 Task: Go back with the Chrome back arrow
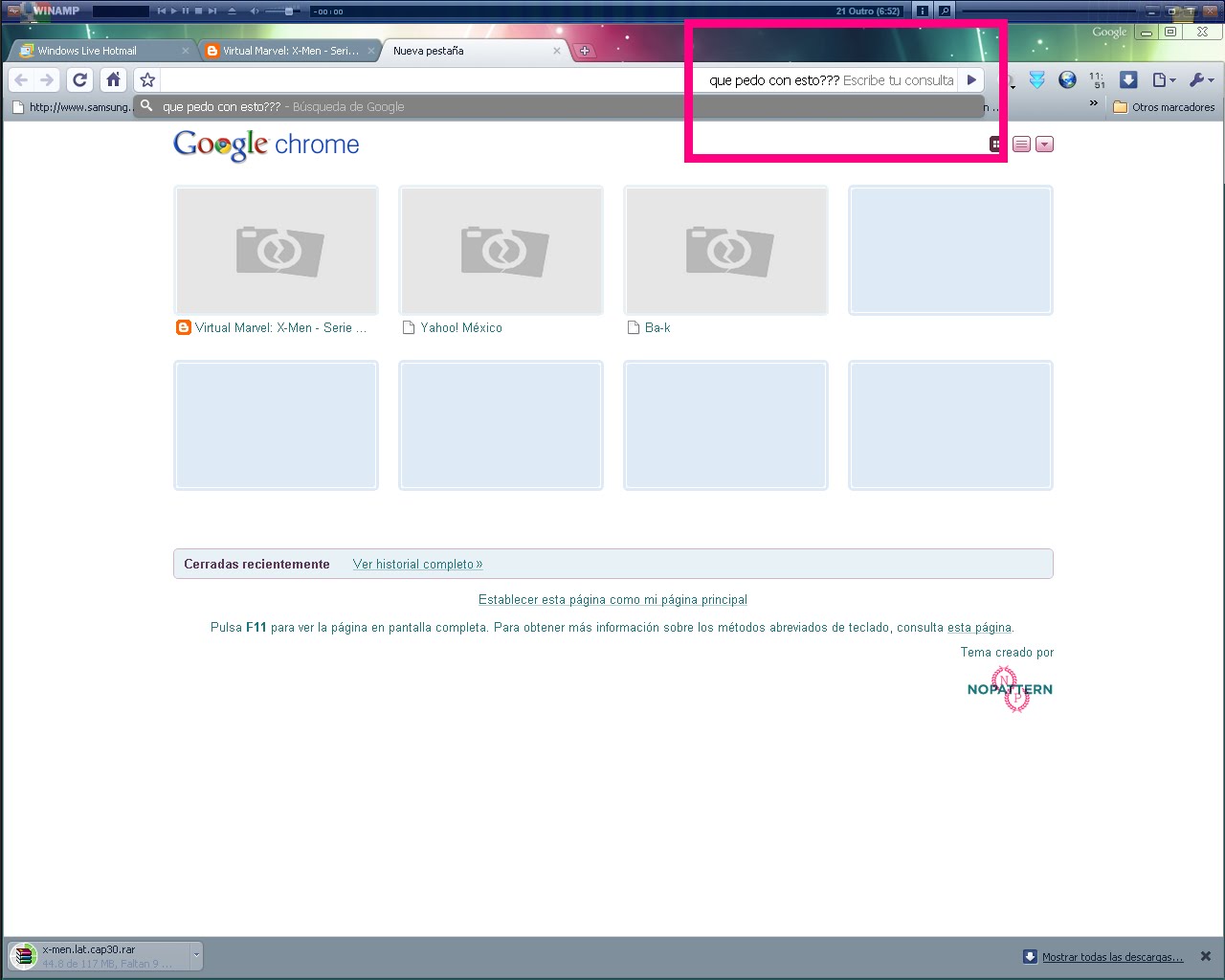click(22, 80)
